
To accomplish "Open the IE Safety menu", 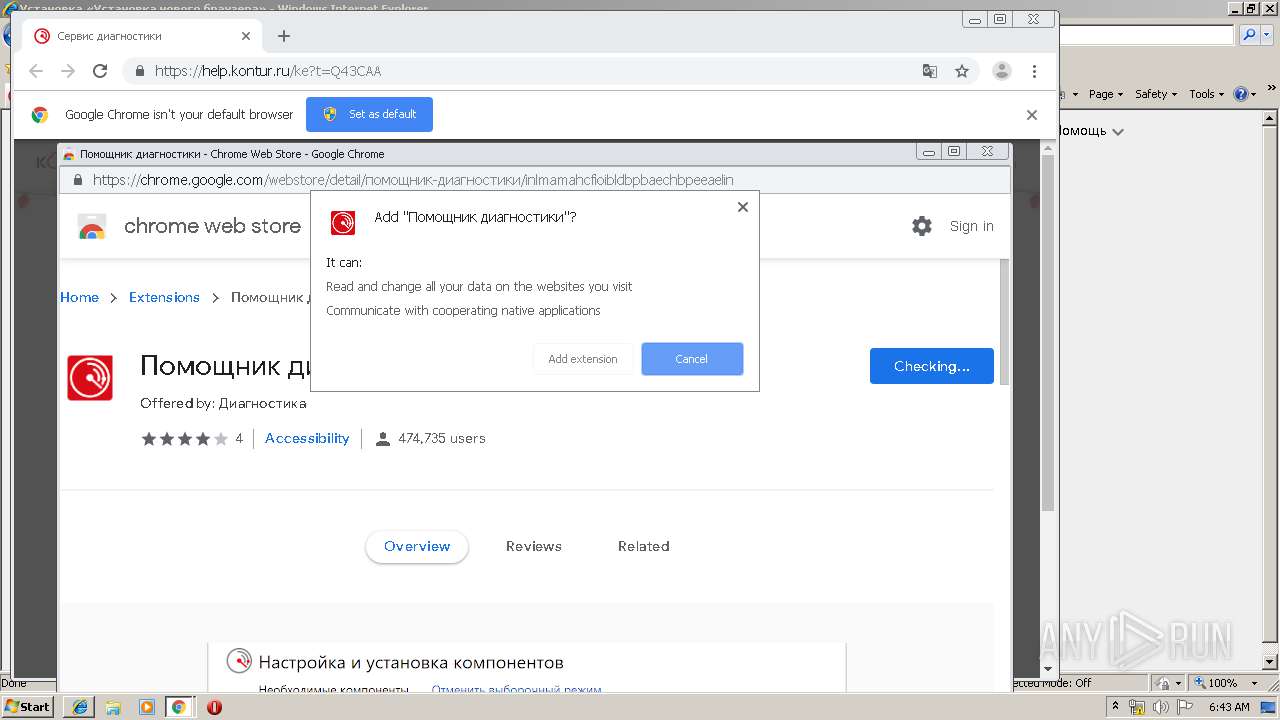I will (1156, 94).
